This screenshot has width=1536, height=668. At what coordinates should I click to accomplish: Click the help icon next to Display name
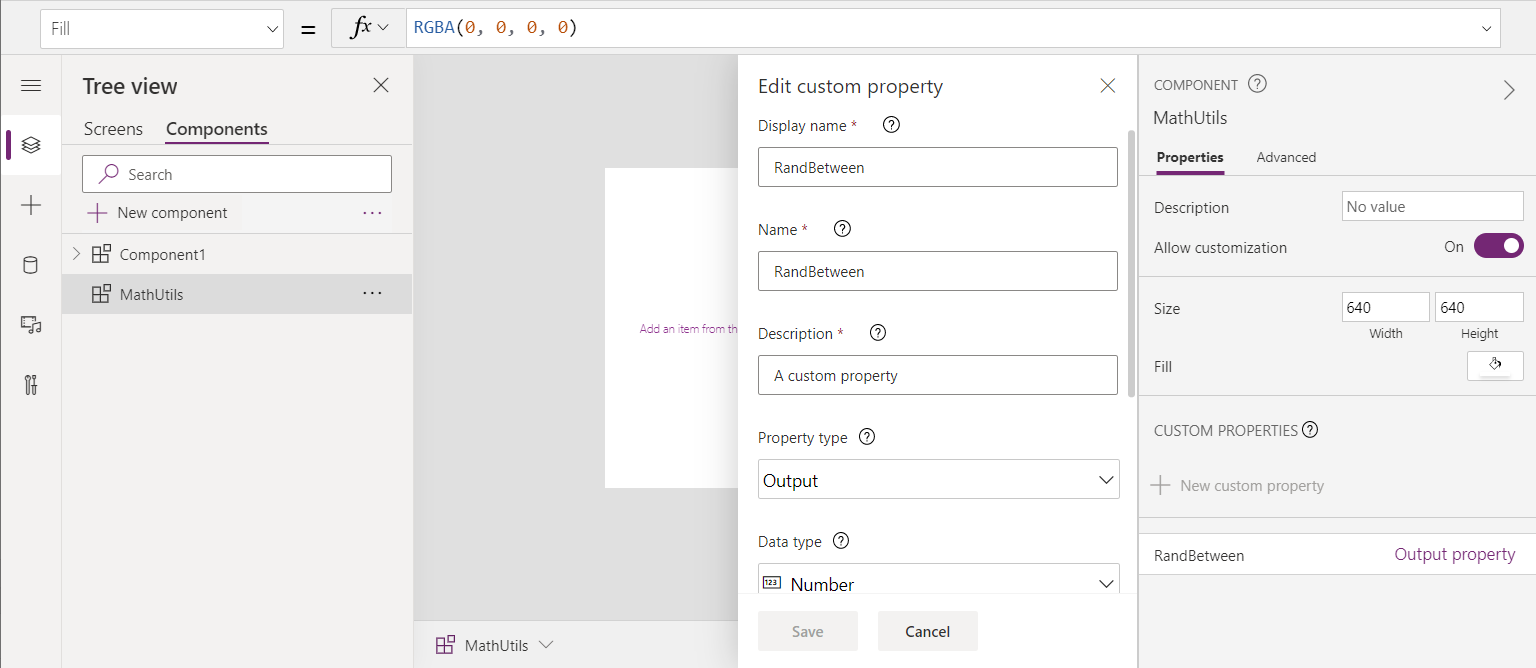[892, 126]
